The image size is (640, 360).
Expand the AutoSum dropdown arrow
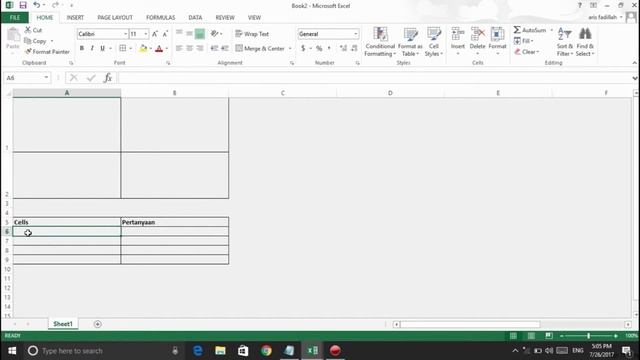point(551,30)
